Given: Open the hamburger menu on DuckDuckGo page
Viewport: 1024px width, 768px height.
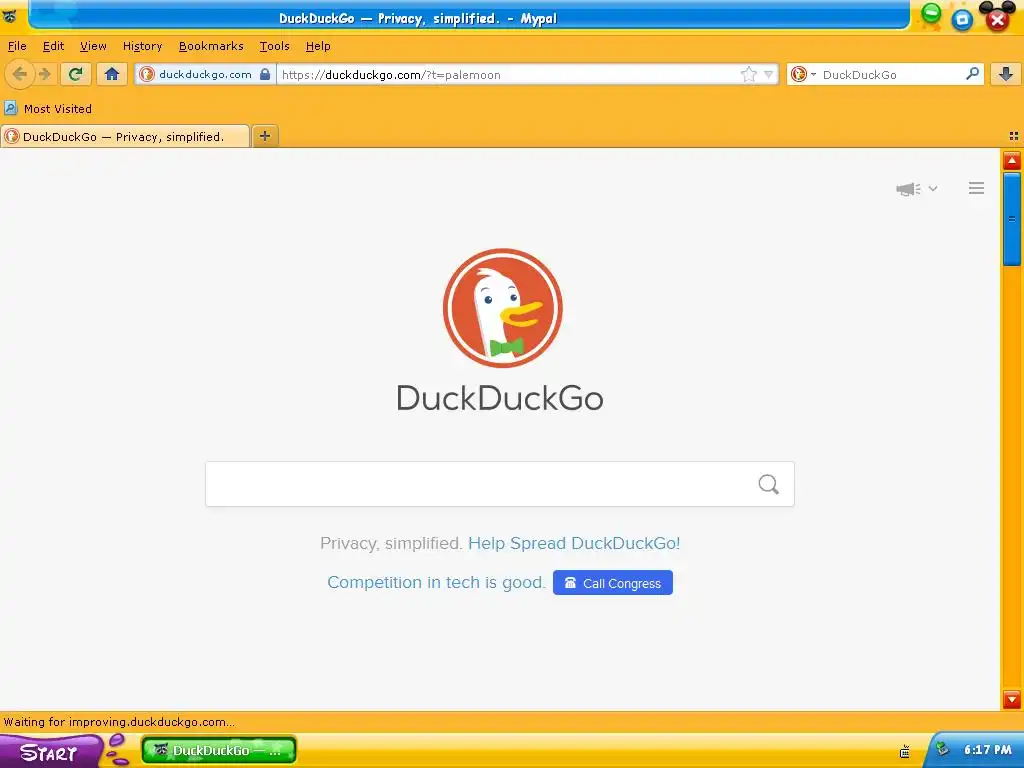Looking at the screenshot, I should pyautogui.click(x=976, y=188).
